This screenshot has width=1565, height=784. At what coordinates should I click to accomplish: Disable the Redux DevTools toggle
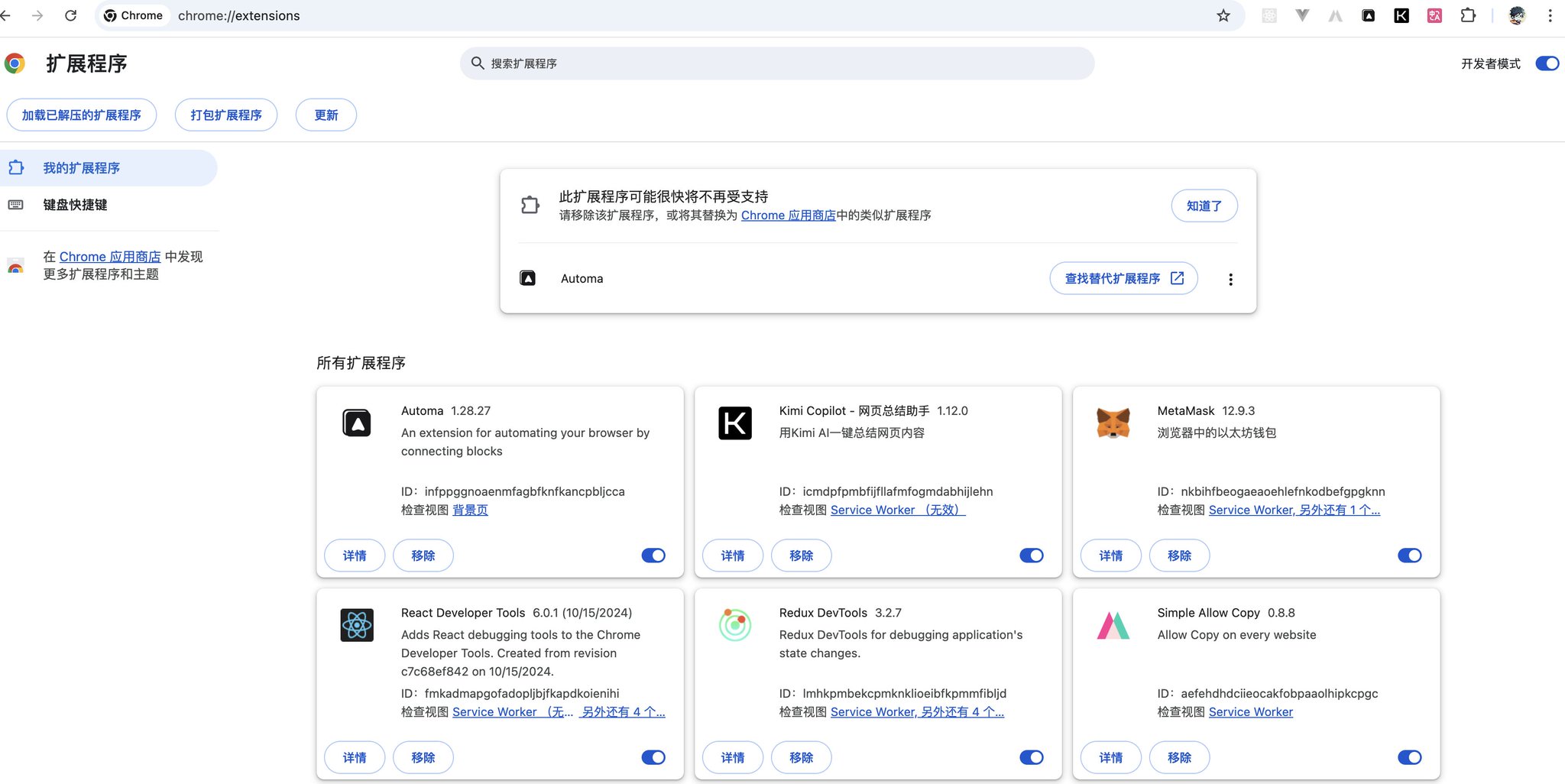click(1032, 757)
